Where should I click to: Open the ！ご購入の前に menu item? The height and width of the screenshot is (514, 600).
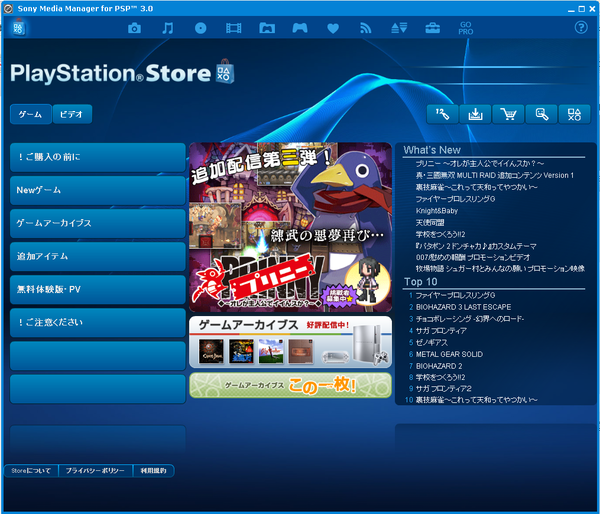coord(98,157)
